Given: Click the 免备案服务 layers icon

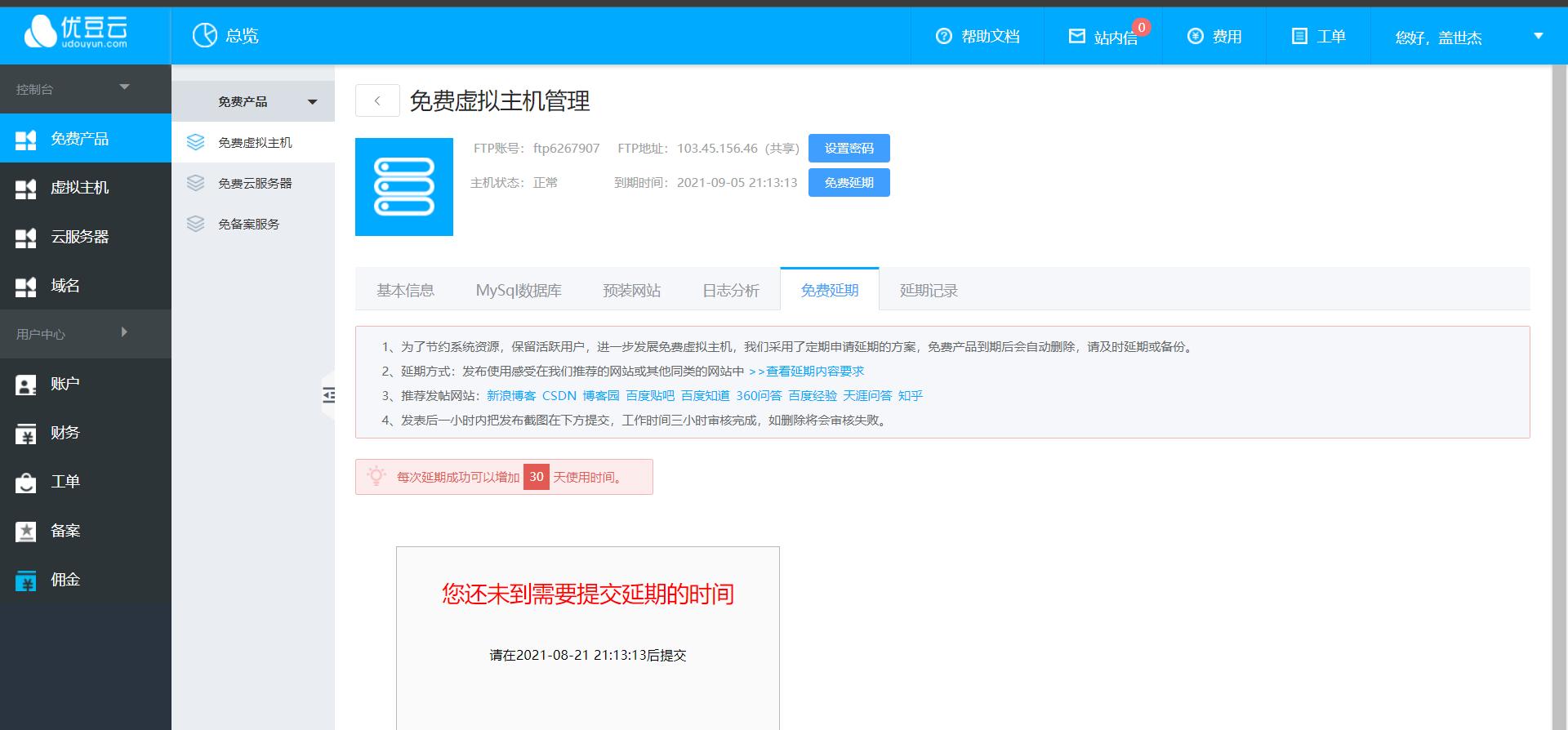Looking at the screenshot, I should click(196, 224).
